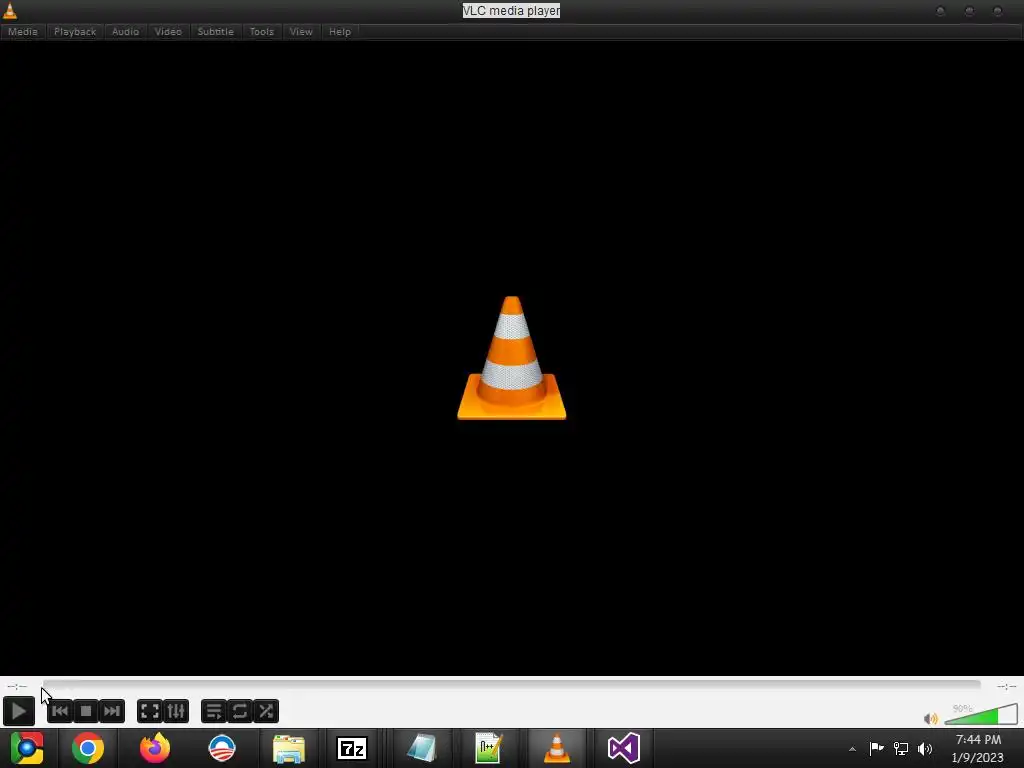Open the Media menu
This screenshot has width=1024, height=768.
click(23, 31)
